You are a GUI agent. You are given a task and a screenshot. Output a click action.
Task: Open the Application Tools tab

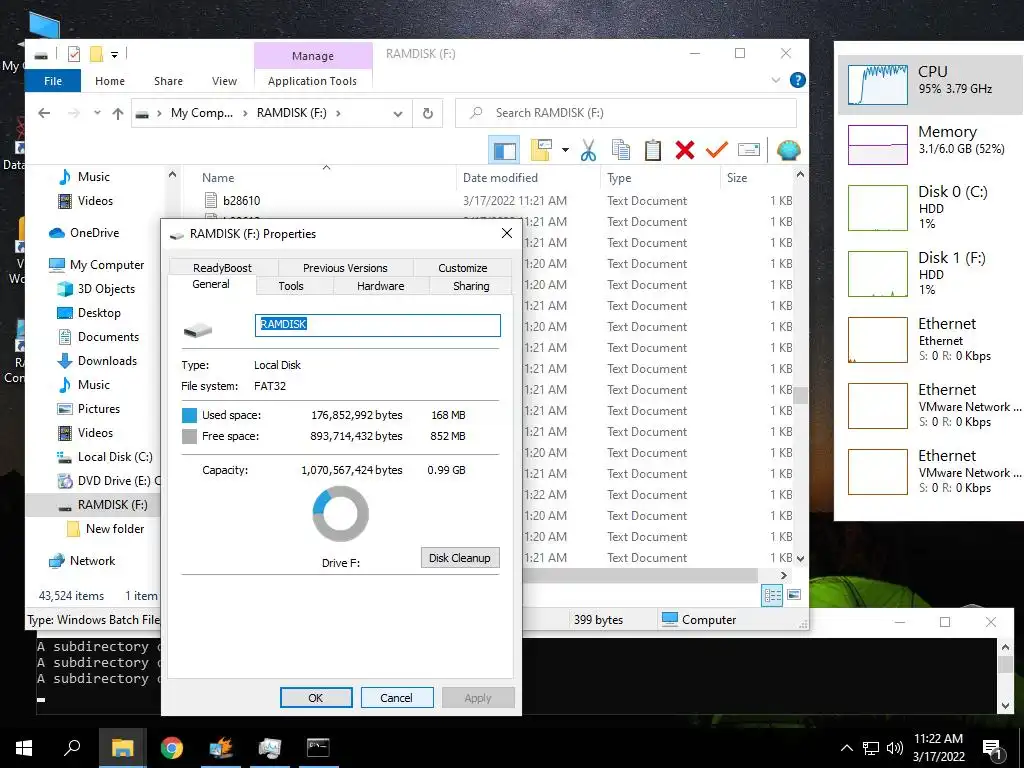[x=312, y=81]
